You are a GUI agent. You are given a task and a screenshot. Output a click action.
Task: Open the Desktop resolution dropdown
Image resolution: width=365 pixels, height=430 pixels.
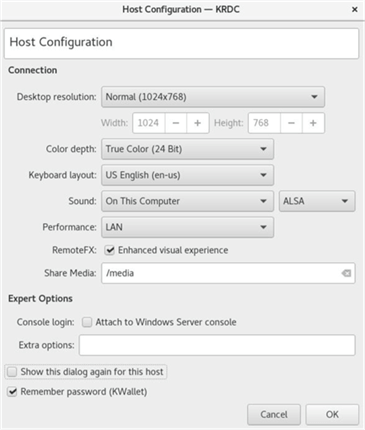[213, 97]
